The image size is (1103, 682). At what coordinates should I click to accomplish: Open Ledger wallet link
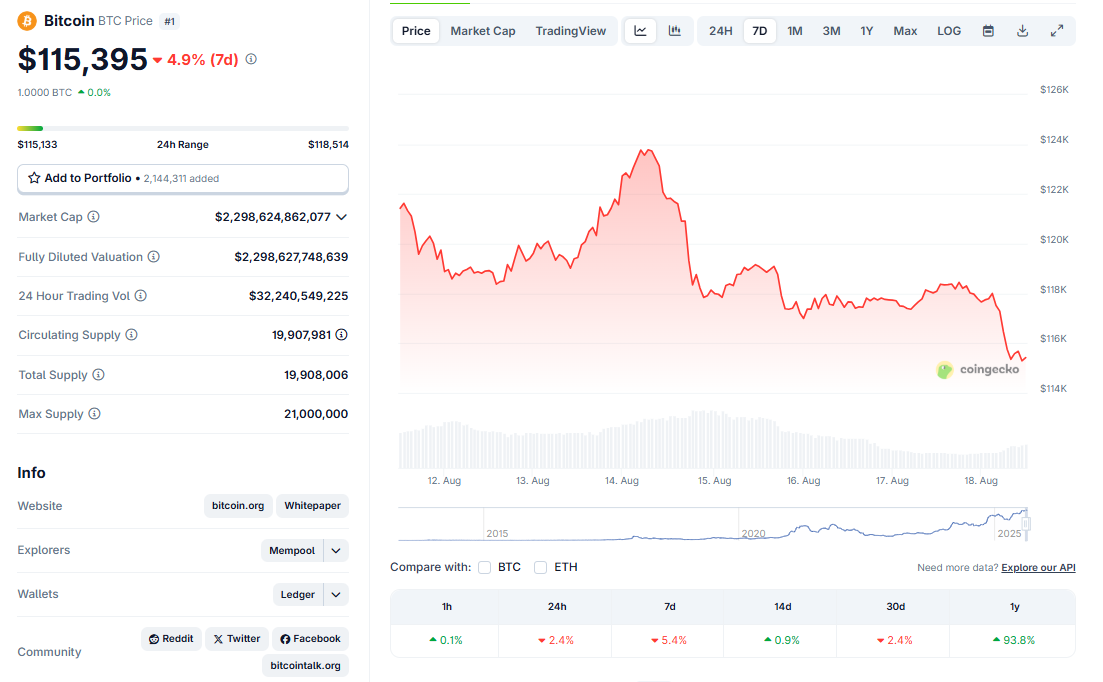tap(298, 595)
